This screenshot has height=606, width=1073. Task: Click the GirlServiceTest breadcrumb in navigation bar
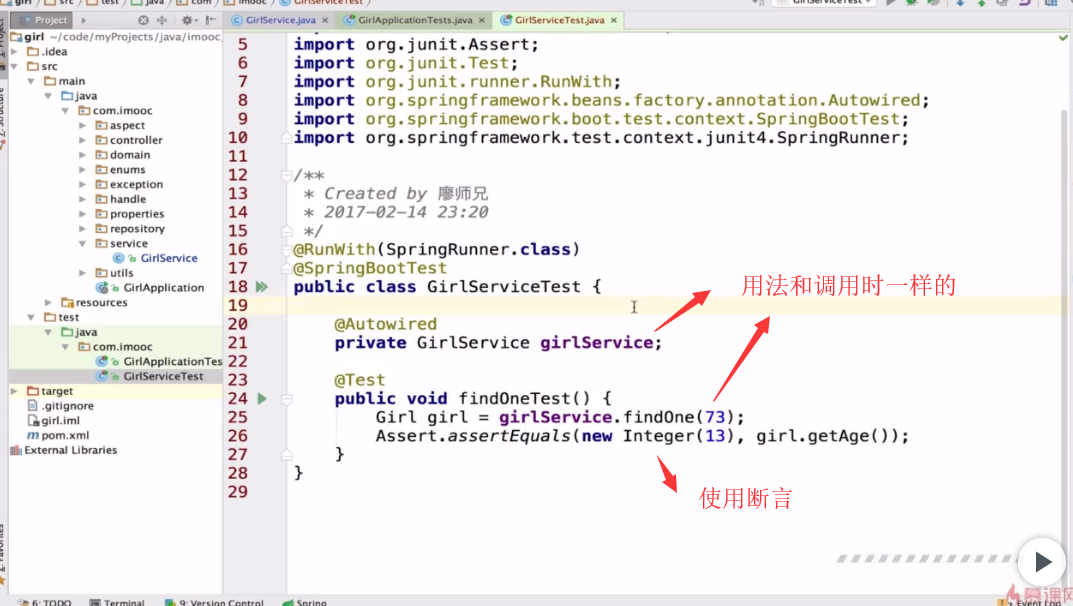pyautogui.click(x=326, y=3)
